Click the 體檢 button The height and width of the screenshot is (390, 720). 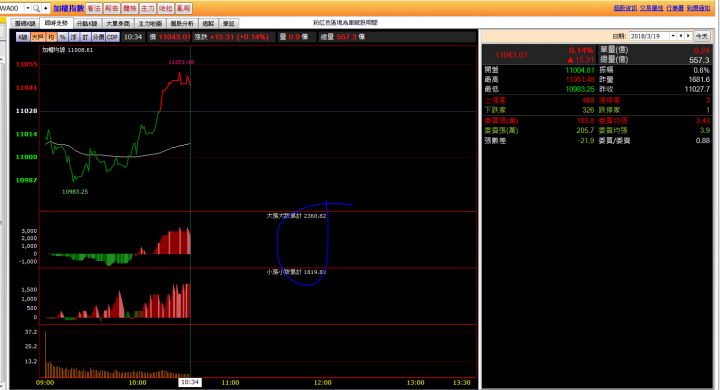click(129, 8)
